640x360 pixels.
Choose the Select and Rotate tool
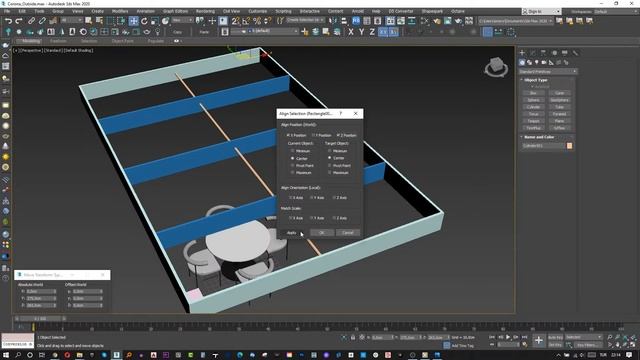click(144, 21)
